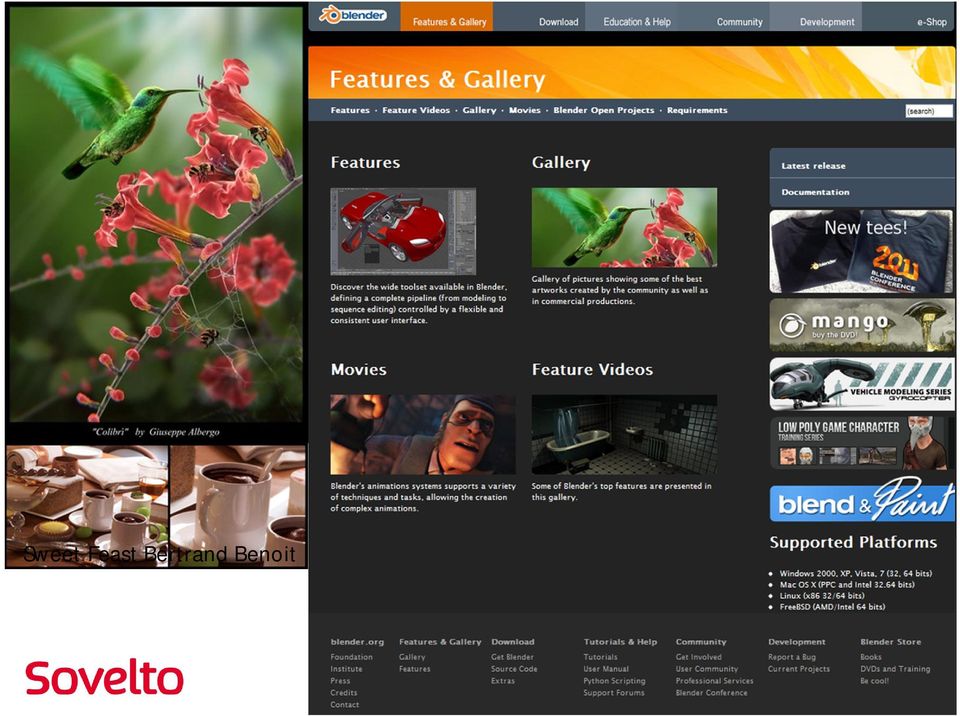
Task: Click the footer Tutorials & Help heading
Action: point(620,642)
